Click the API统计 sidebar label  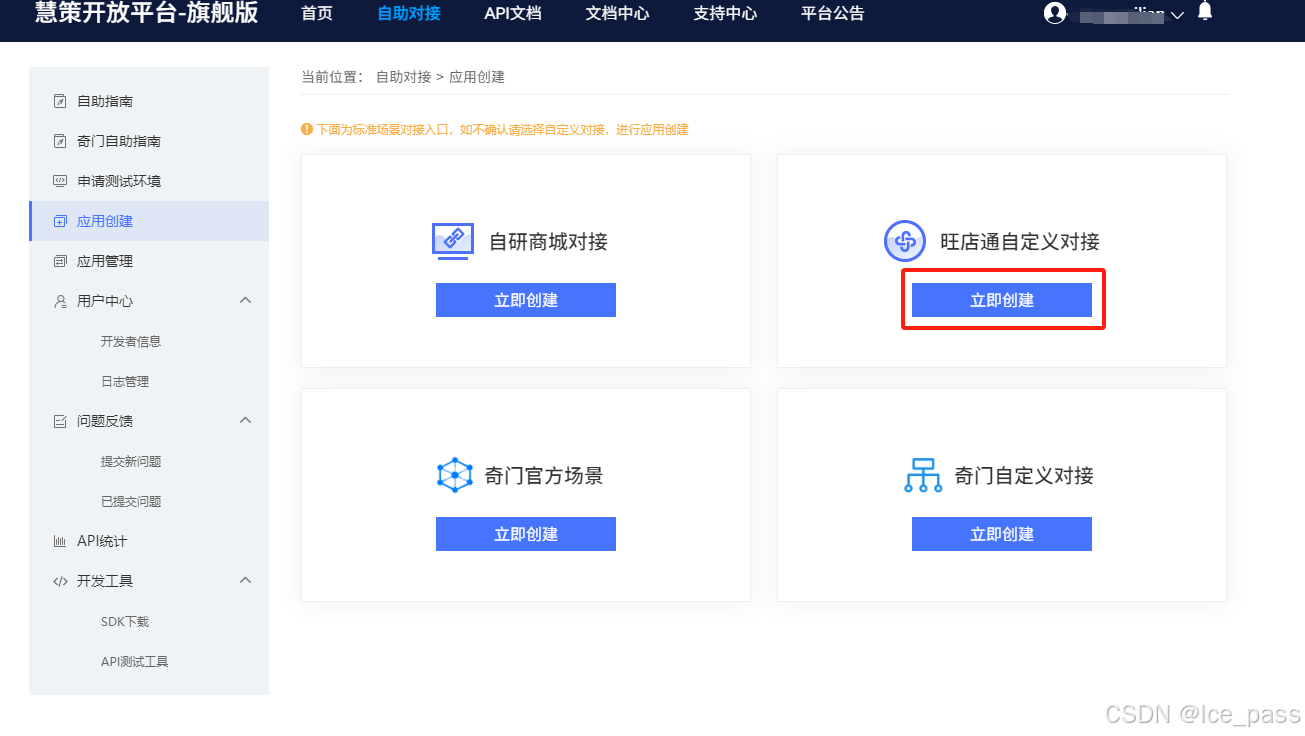[102, 541]
